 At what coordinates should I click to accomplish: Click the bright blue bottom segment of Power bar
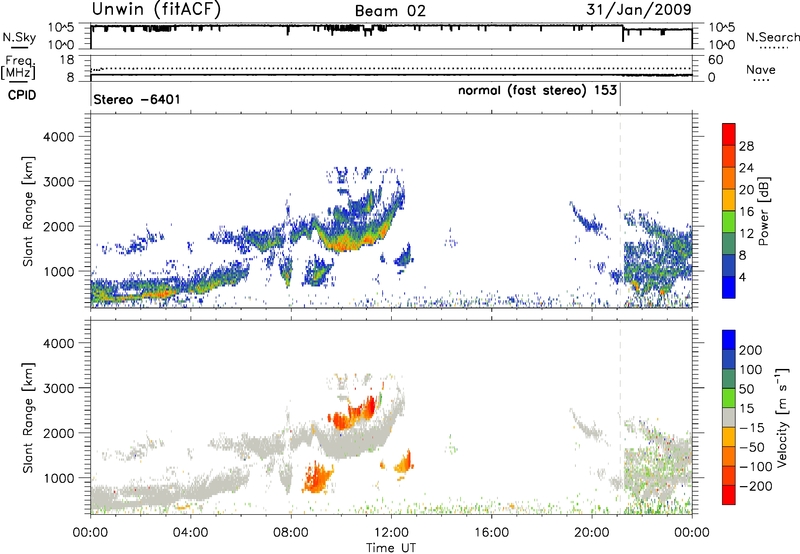coord(729,287)
